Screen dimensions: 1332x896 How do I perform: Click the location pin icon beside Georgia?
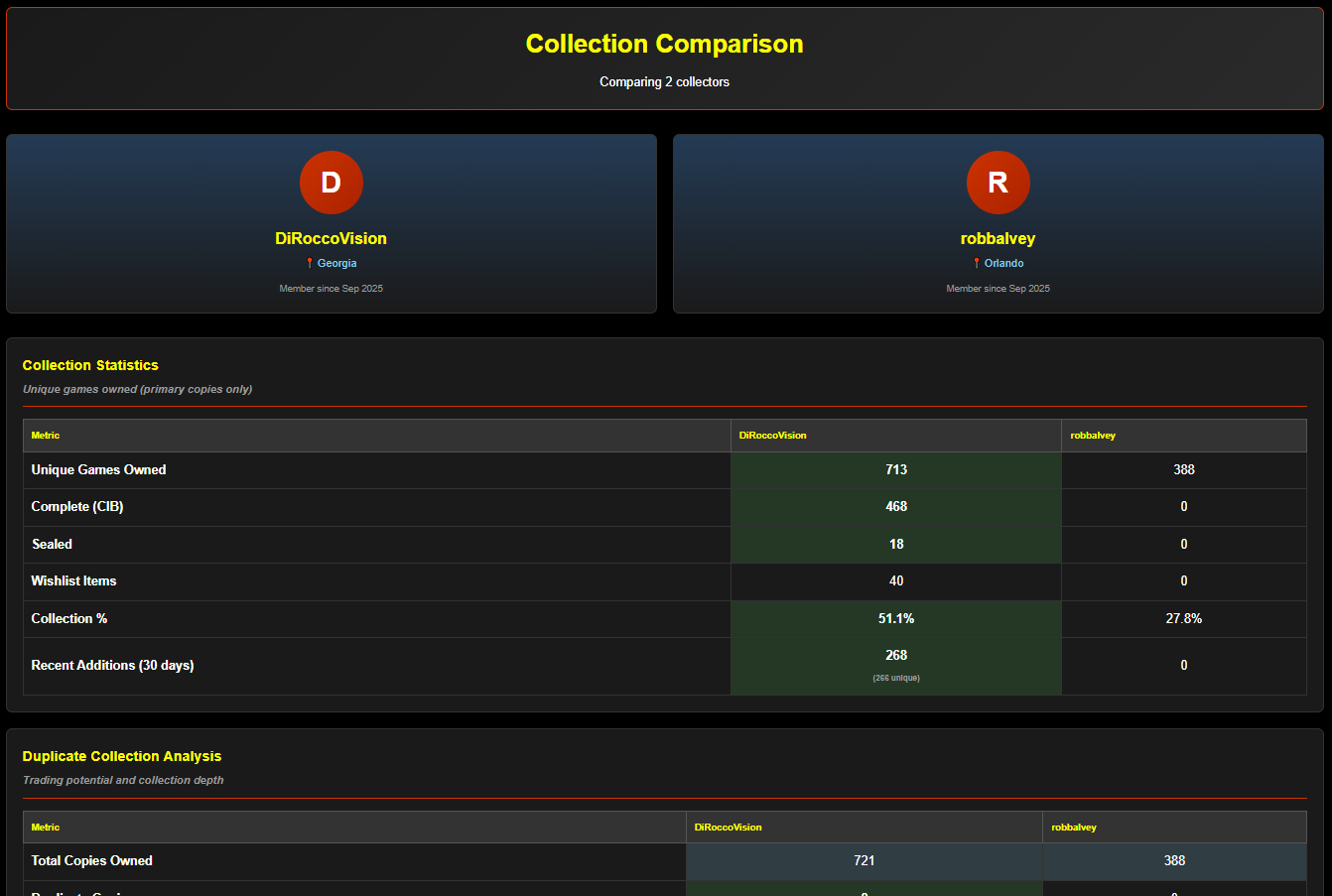click(310, 264)
